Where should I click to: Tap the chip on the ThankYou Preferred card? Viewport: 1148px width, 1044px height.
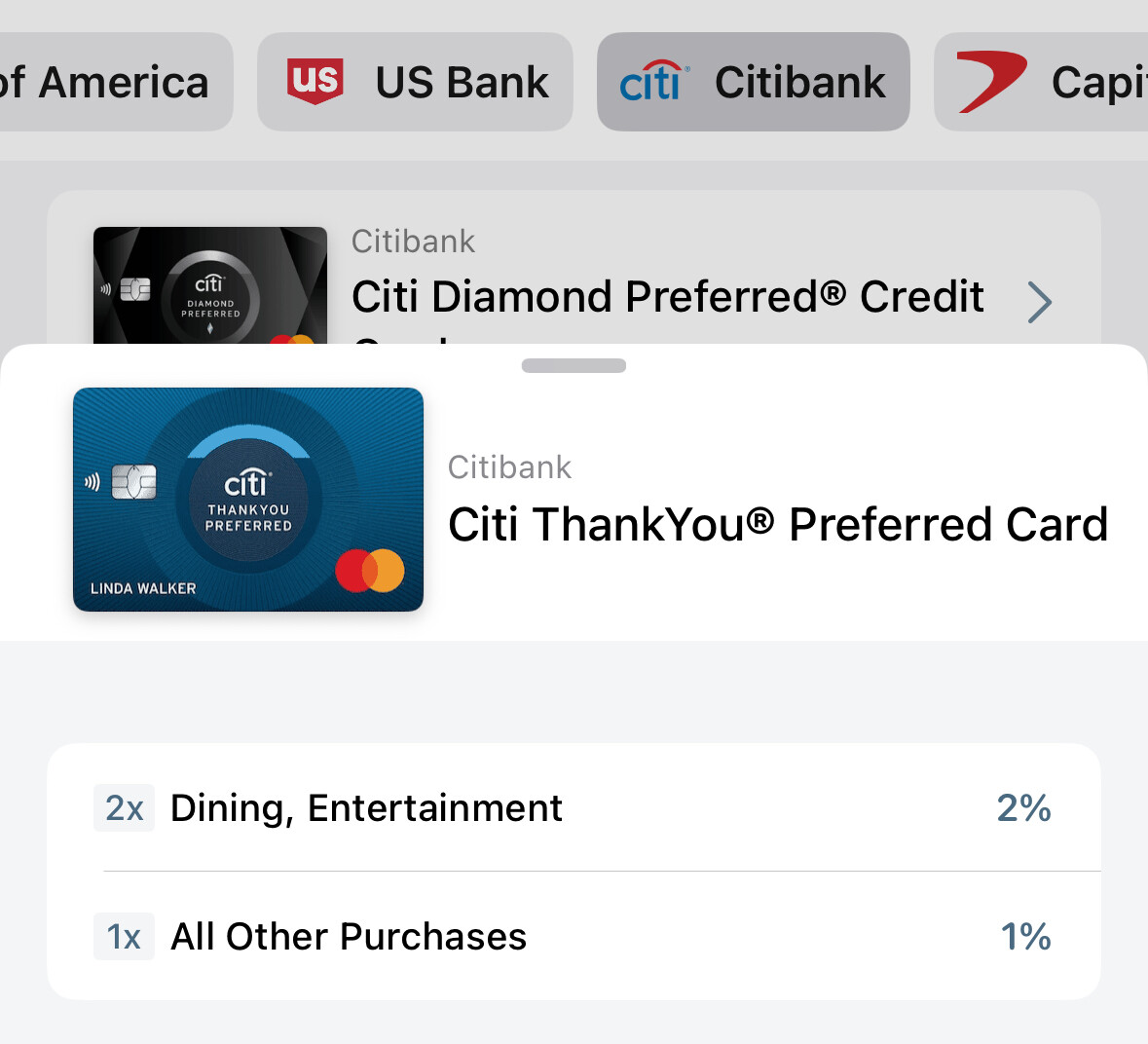coord(134,481)
